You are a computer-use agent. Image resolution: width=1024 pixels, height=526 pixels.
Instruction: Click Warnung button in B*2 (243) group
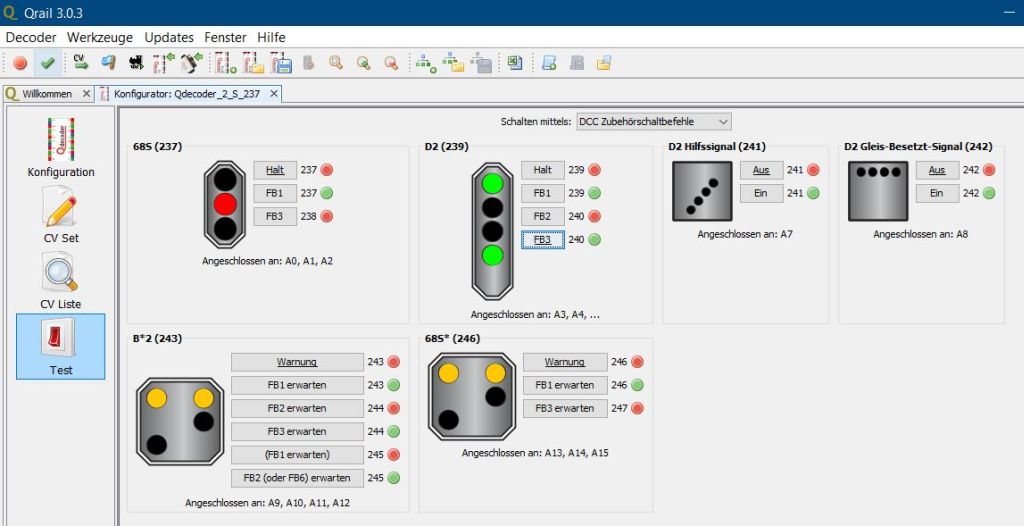297,362
